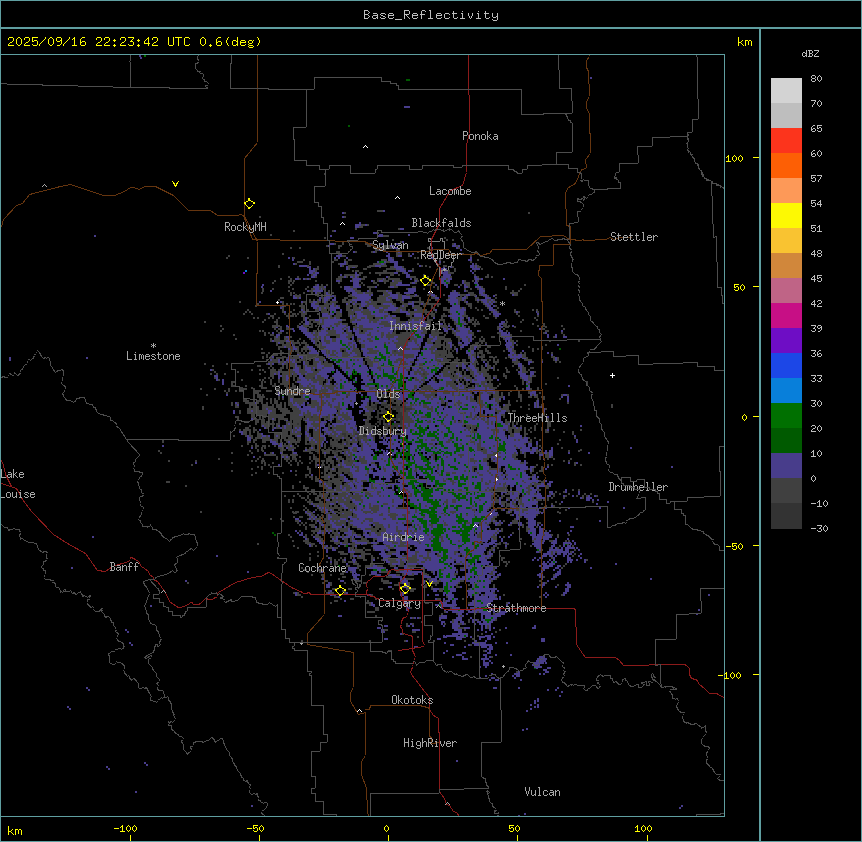
Task: Click the bright green legend swatch below 30
Action: point(786,416)
